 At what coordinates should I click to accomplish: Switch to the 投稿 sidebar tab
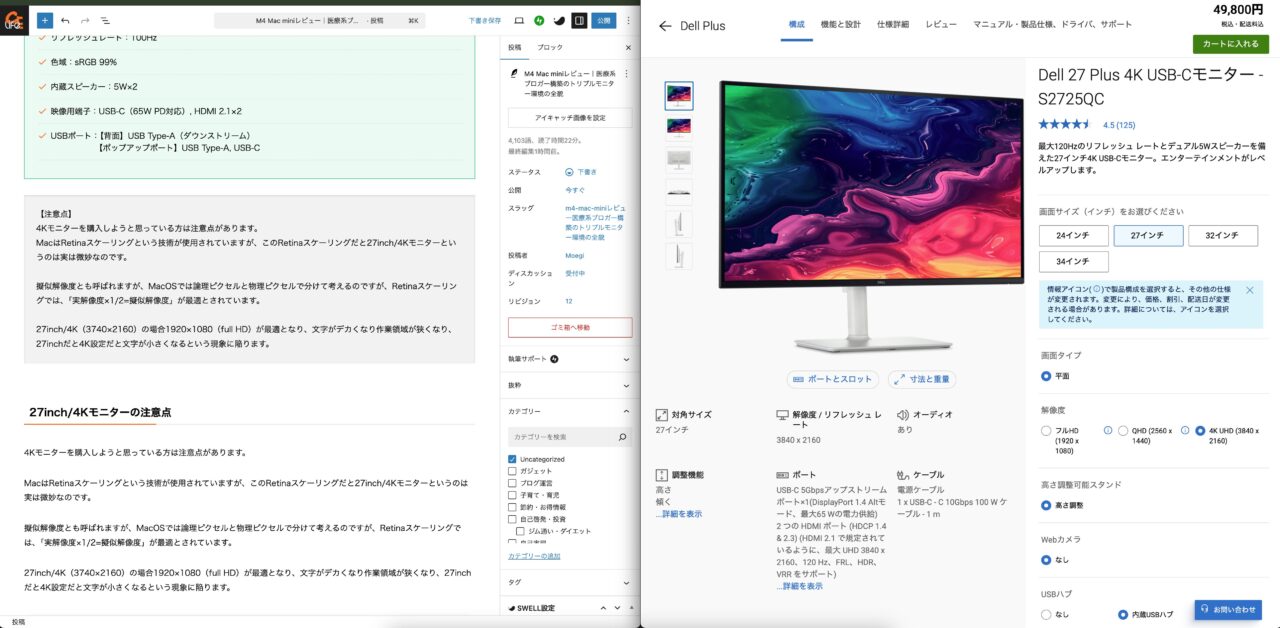point(514,47)
